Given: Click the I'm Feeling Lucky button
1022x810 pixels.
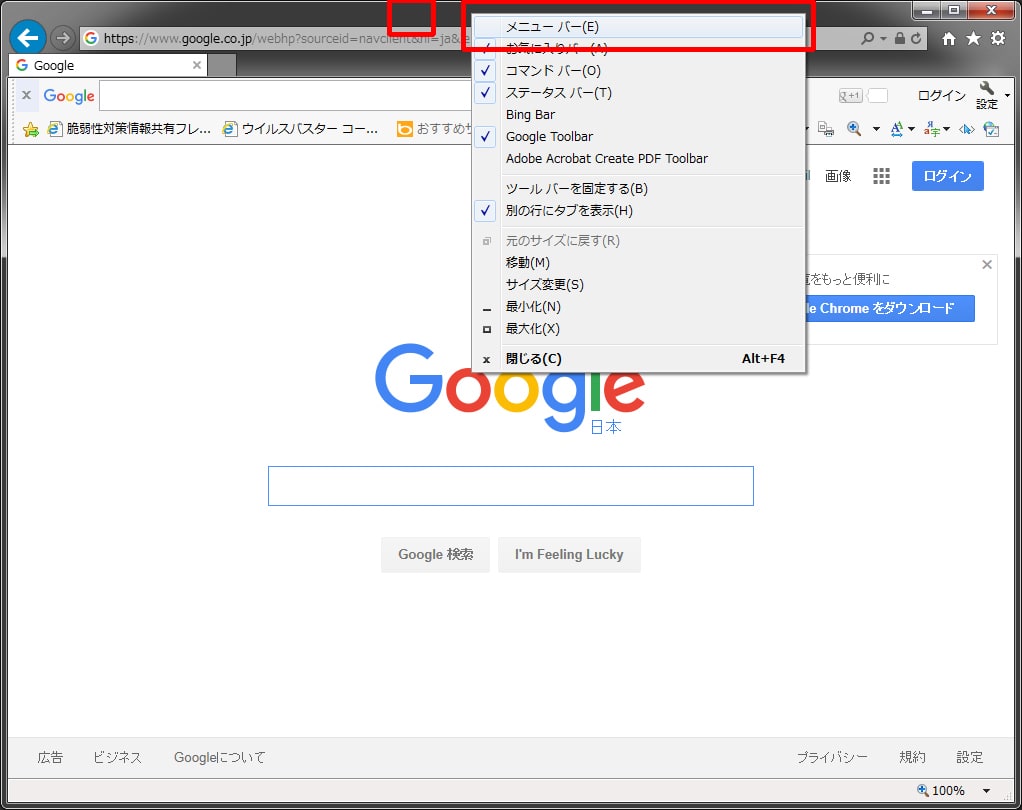Looking at the screenshot, I should click(x=569, y=555).
